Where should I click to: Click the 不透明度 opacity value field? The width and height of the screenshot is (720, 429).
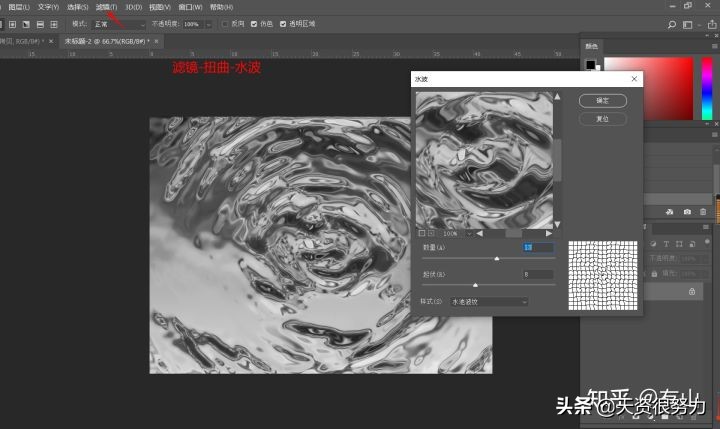[193, 24]
